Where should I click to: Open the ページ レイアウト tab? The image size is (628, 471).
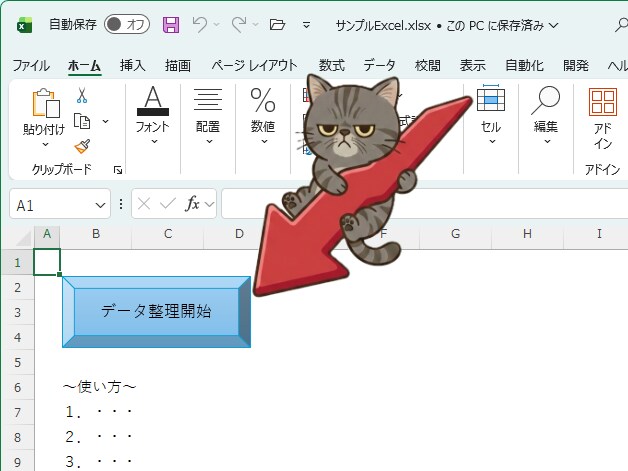(x=255, y=65)
